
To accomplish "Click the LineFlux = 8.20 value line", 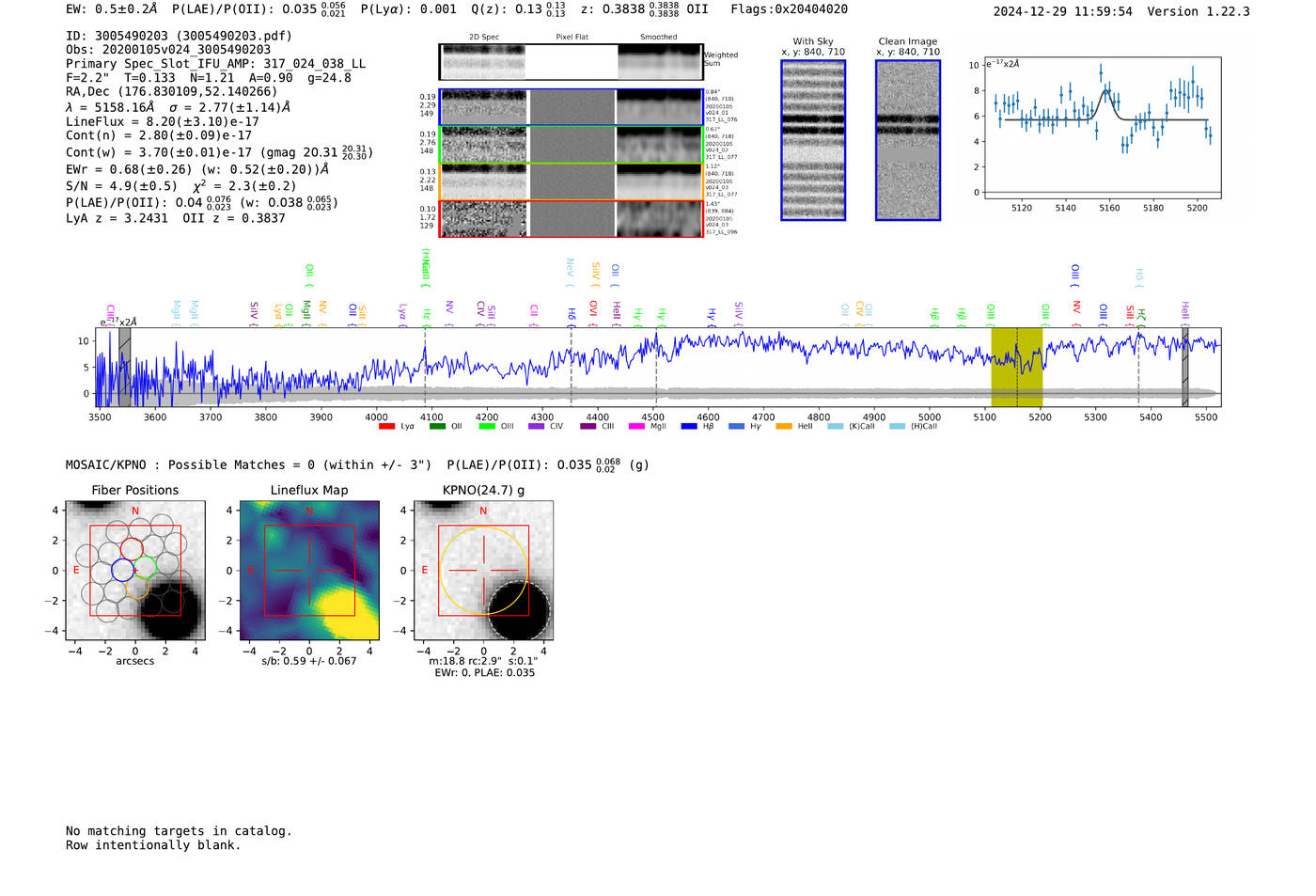I will pos(163,121).
